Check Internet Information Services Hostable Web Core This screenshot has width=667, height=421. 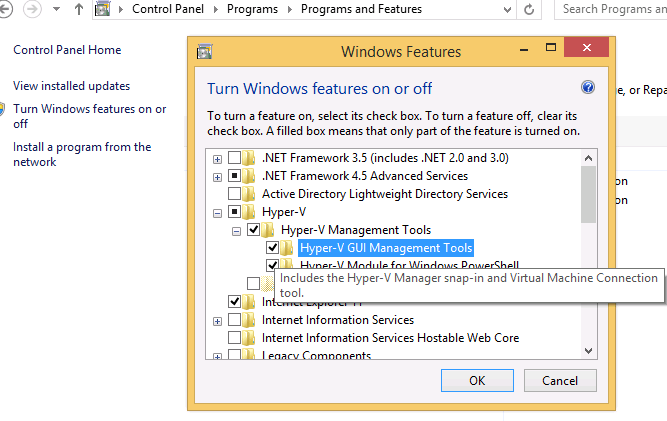click(234, 337)
